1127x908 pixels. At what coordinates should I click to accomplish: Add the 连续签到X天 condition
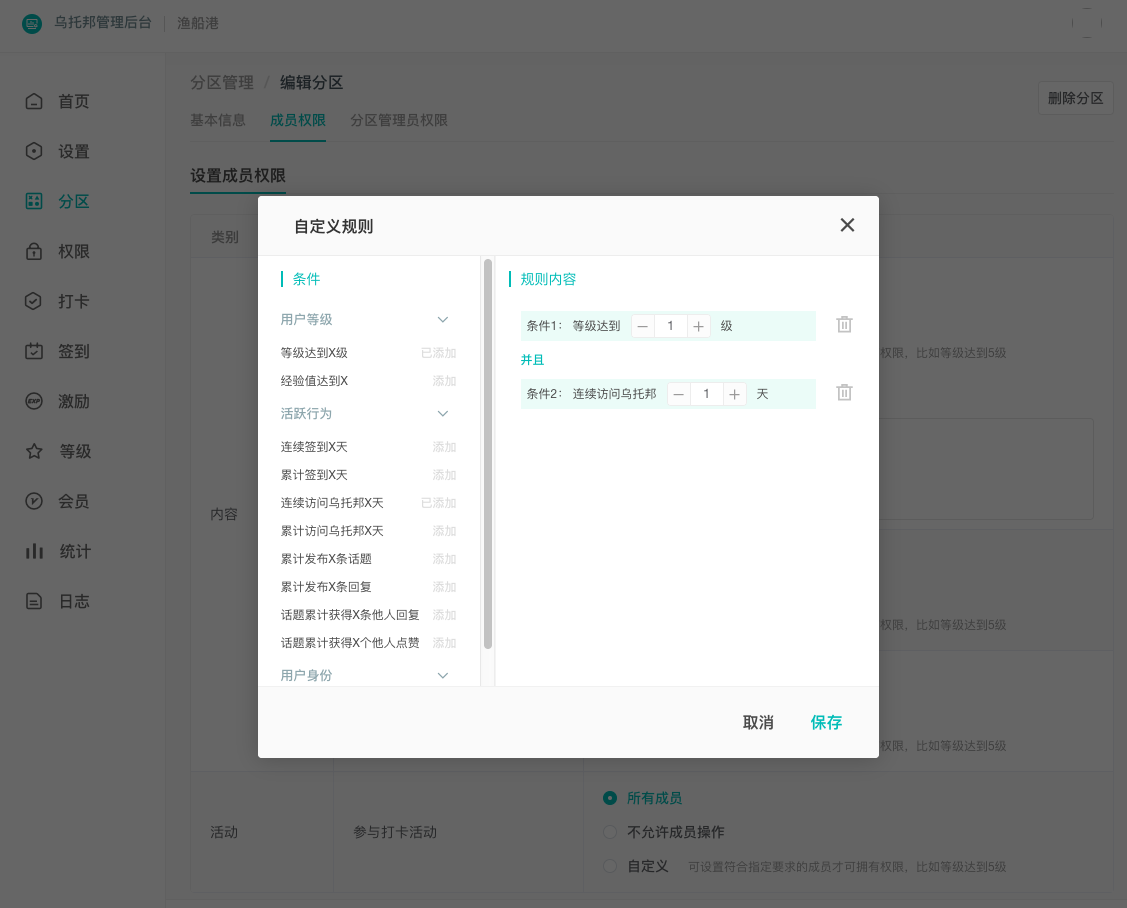point(444,447)
